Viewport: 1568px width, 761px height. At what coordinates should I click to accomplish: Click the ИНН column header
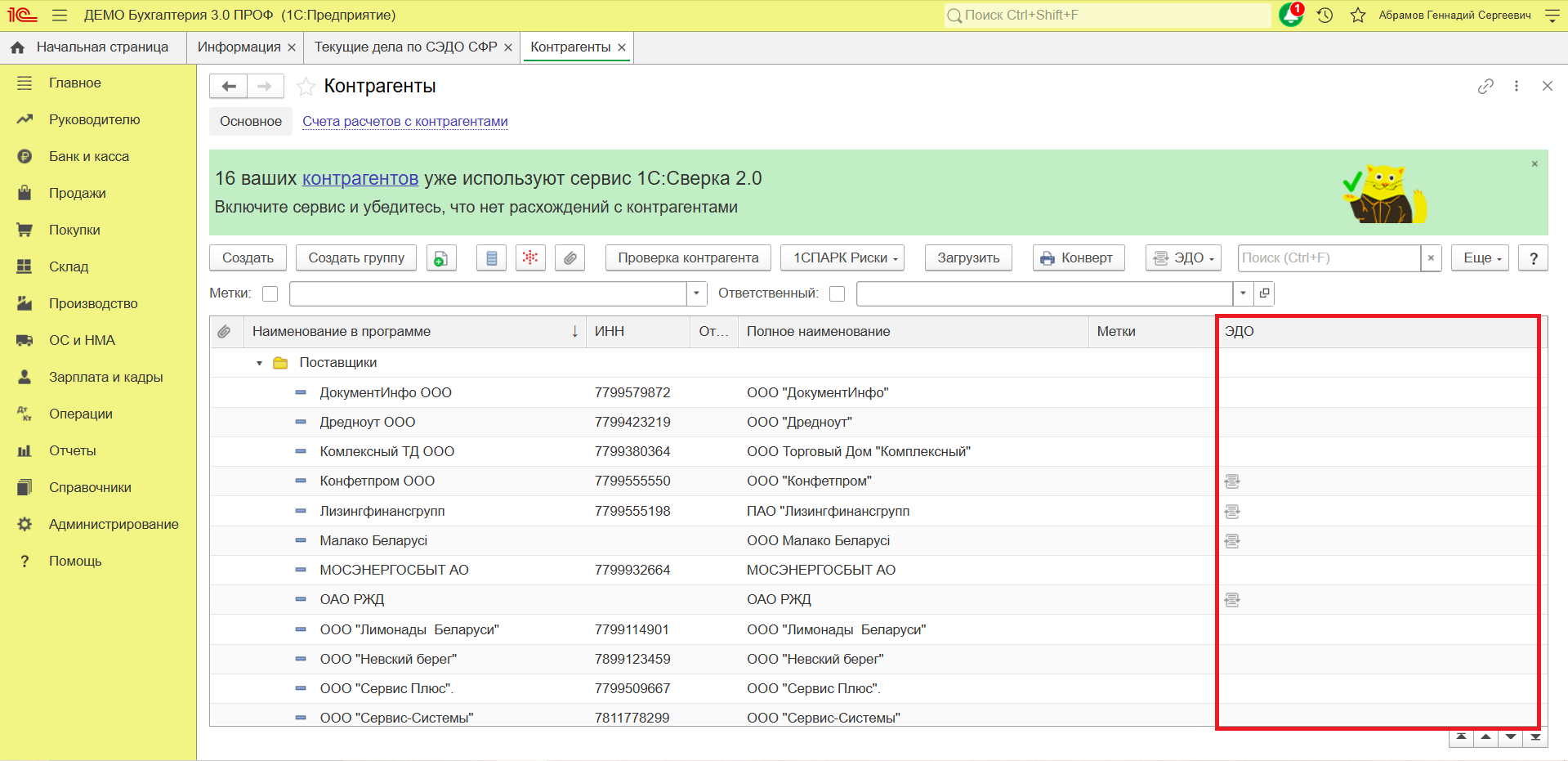(x=637, y=332)
